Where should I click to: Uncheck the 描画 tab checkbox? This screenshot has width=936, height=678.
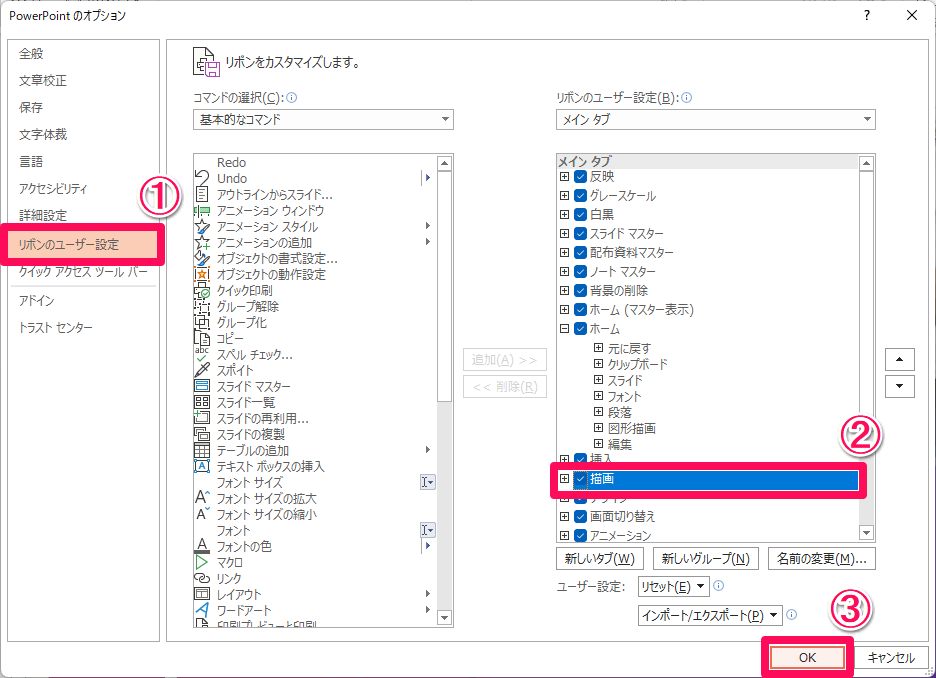(580, 480)
